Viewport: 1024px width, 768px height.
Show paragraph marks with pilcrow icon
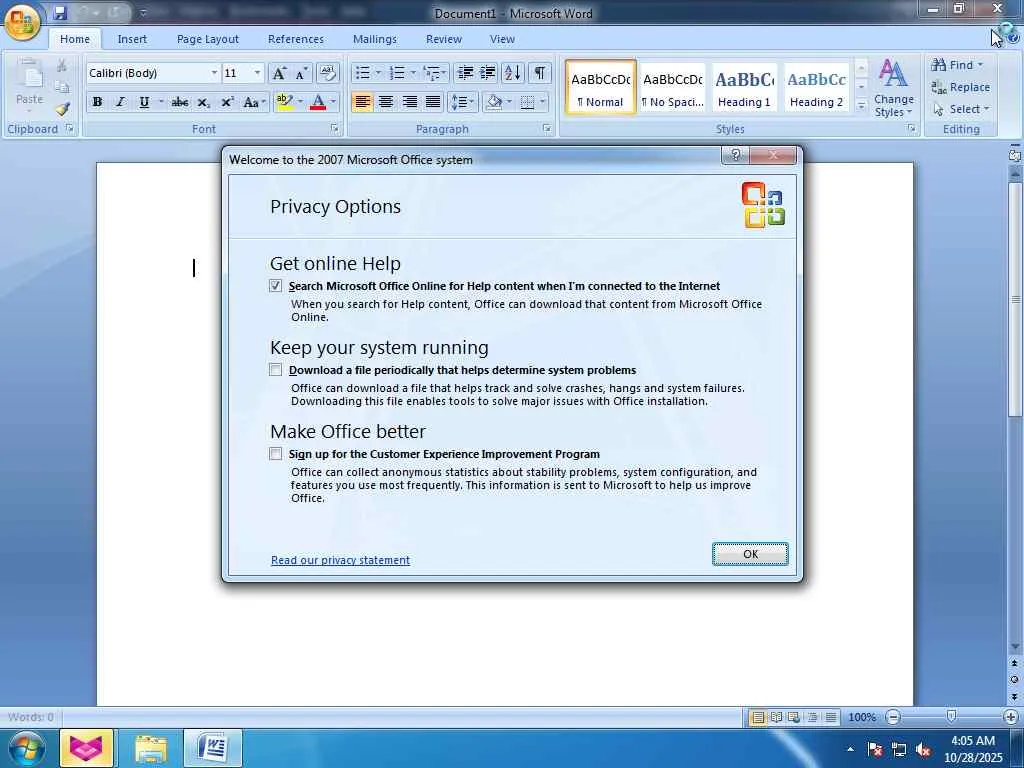coord(539,73)
